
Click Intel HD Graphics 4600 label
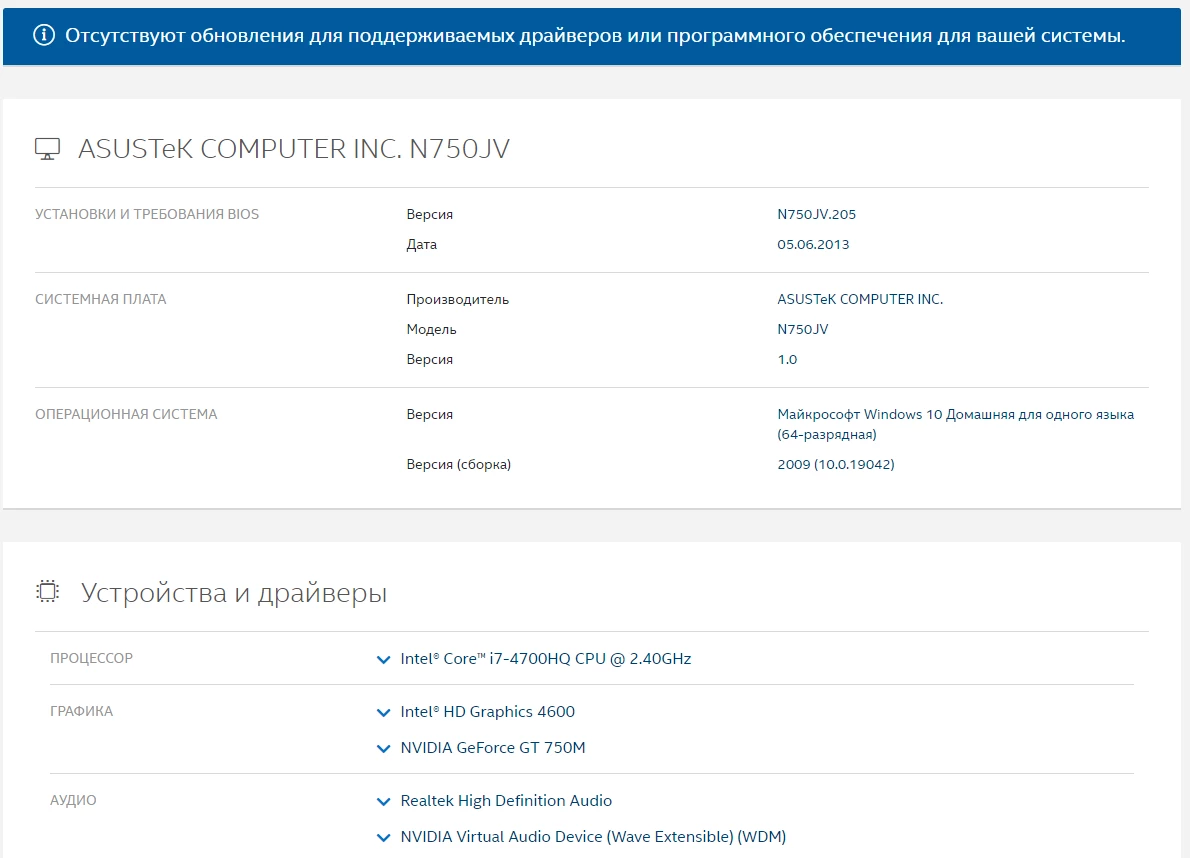pyautogui.click(x=487, y=712)
